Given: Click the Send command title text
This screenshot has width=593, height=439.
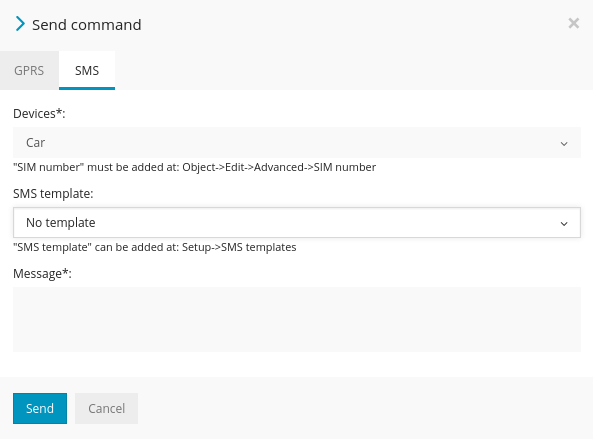Looking at the screenshot, I should click(x=87, y=25).
